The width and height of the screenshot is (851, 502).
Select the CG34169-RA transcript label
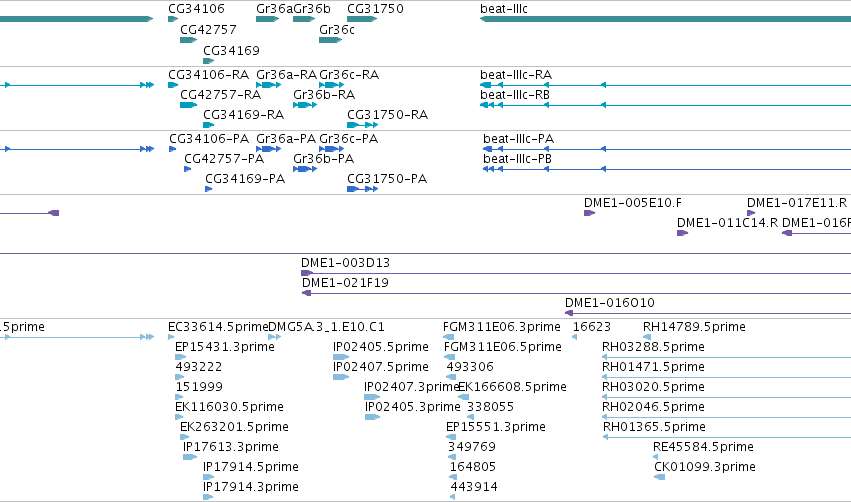click(x=243, y=115)
